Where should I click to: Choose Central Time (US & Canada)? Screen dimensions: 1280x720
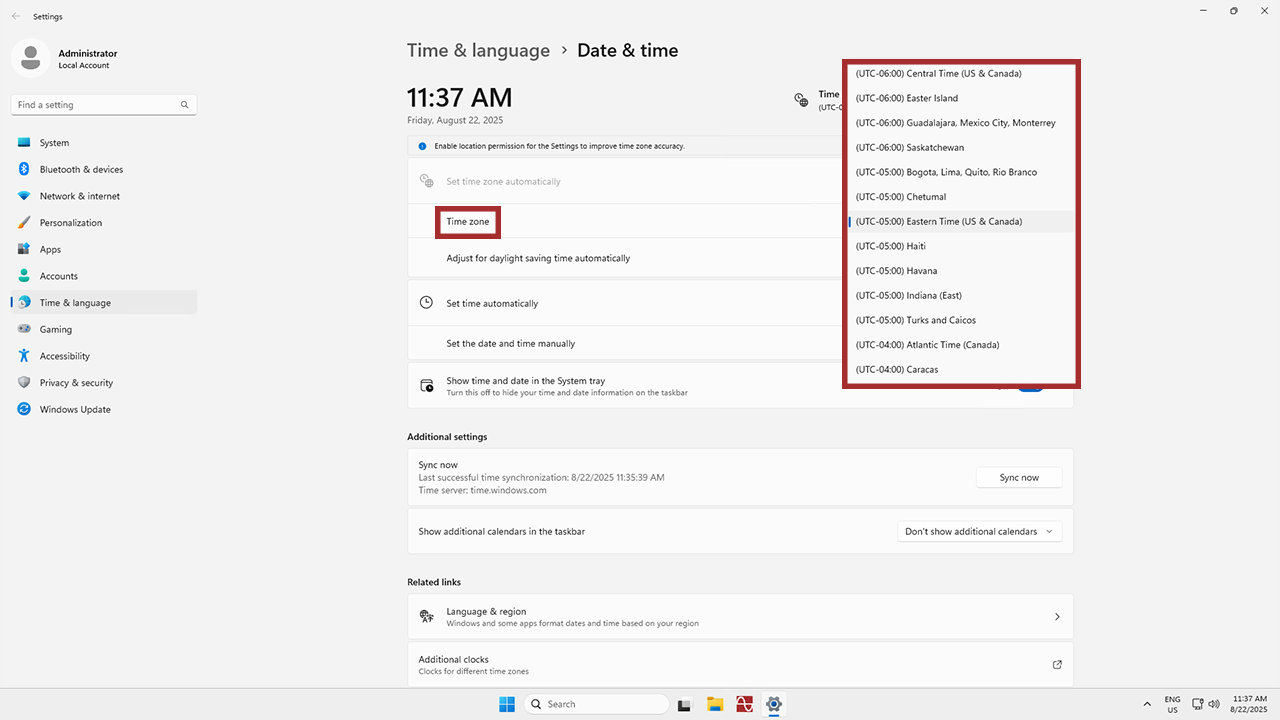click(938, 74)
